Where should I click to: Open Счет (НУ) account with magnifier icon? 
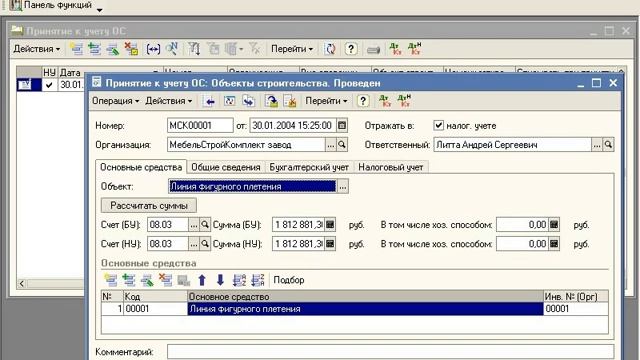tap(205, 244)
